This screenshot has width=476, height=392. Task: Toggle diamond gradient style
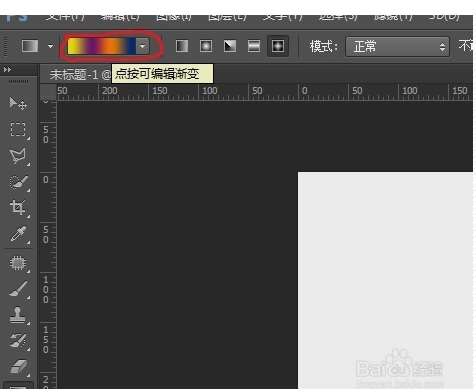pyautogui.click(x=278, y=46)
